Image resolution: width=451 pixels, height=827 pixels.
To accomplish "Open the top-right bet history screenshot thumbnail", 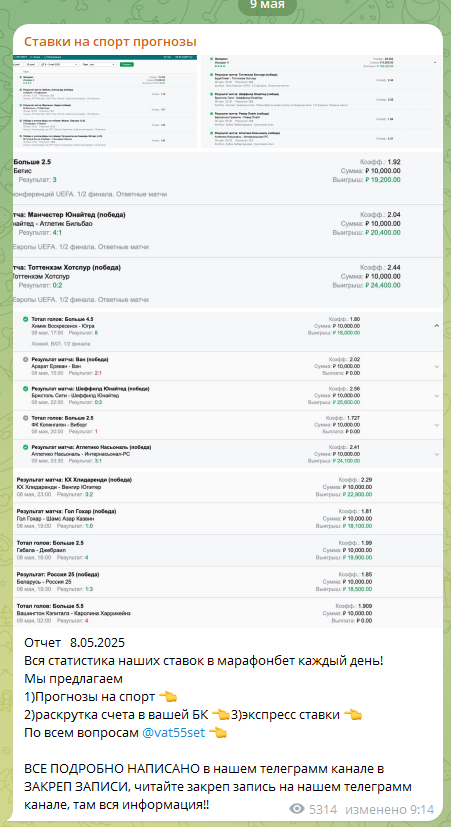I will [321, 101].
